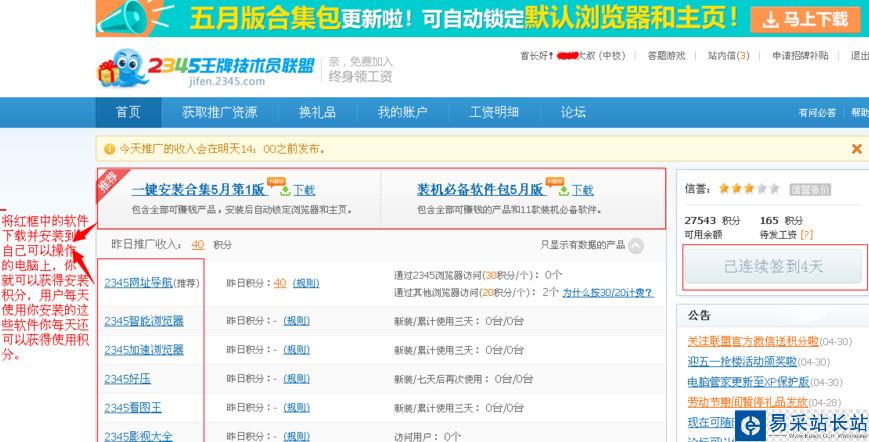
Task: Close the yellow income notice bar
Action: point(857,148)
